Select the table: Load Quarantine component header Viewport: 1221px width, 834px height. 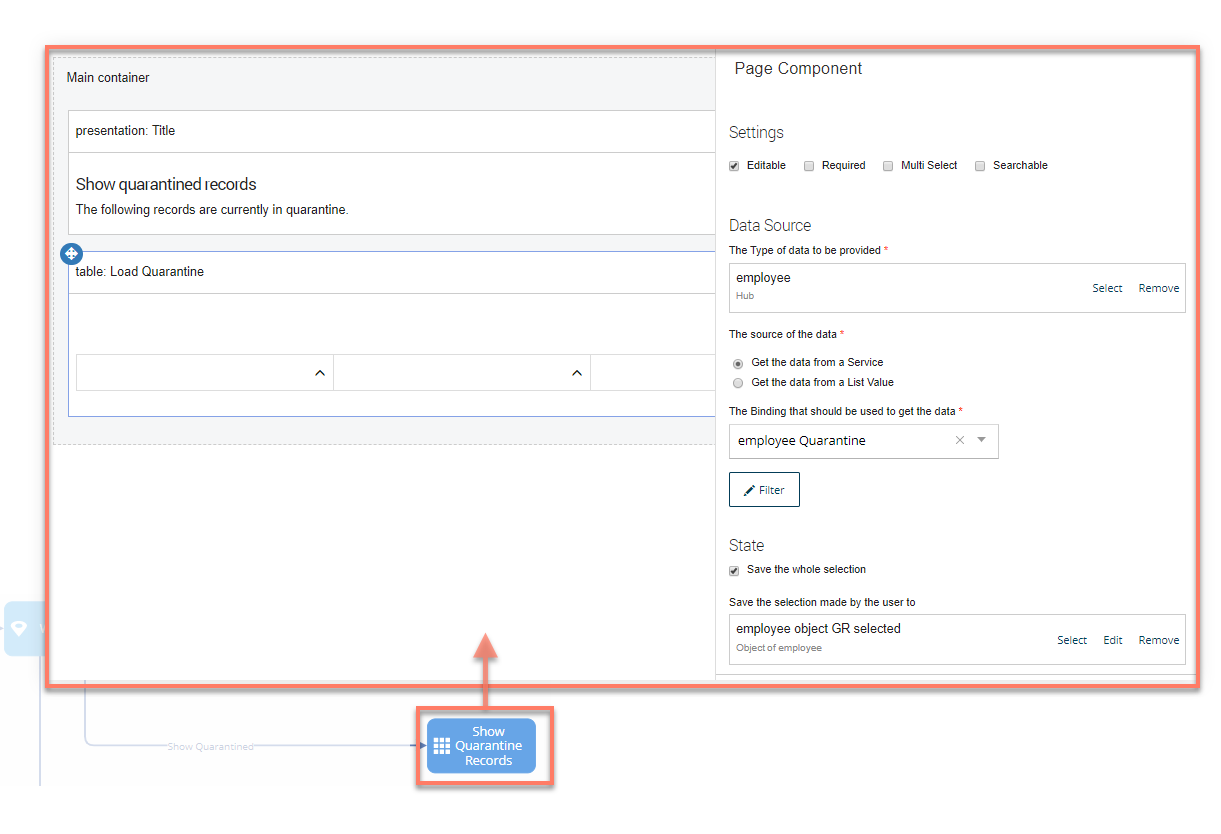[140, 272]
